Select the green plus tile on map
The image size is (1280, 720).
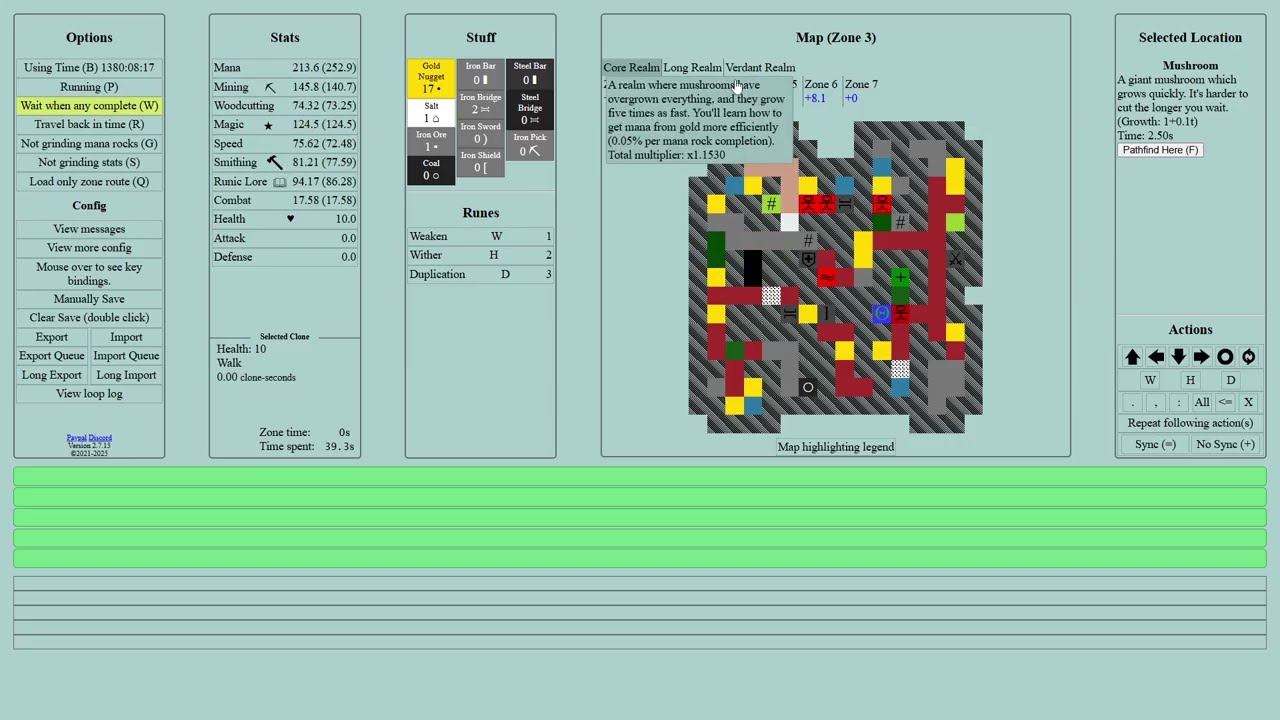pyautogui.click(x=900, y=277)
